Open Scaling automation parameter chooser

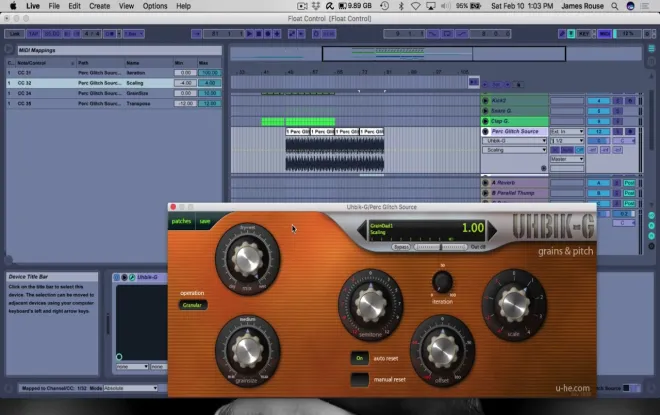point(514,150)
